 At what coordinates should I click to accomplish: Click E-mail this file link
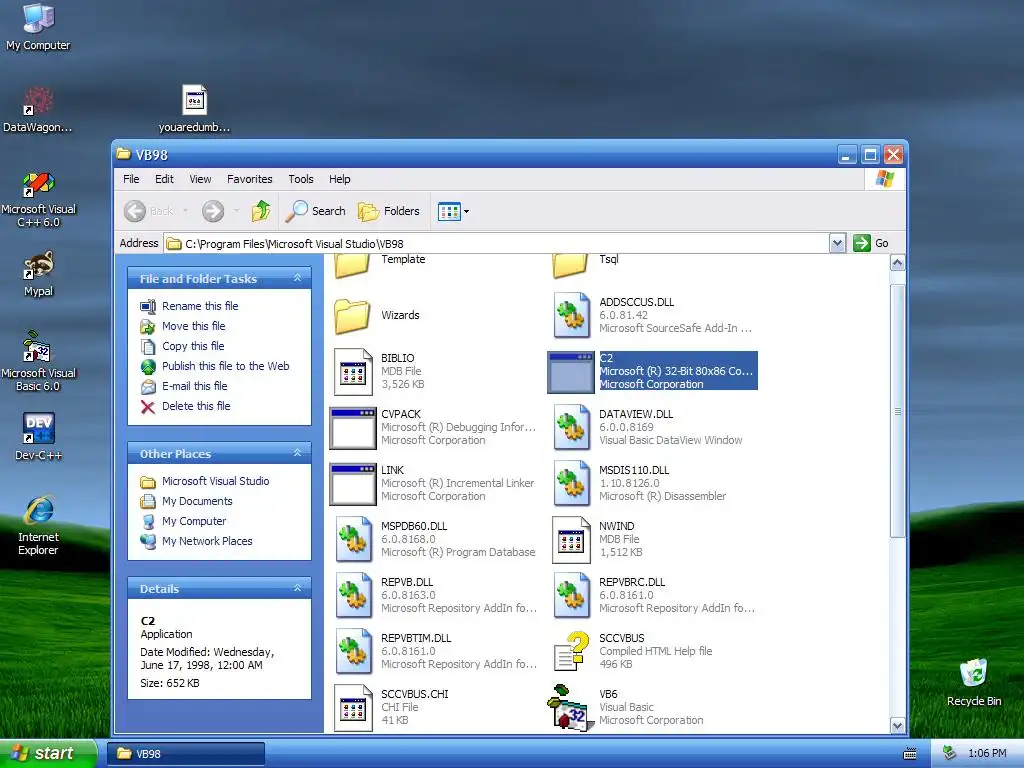coord(195,386)
